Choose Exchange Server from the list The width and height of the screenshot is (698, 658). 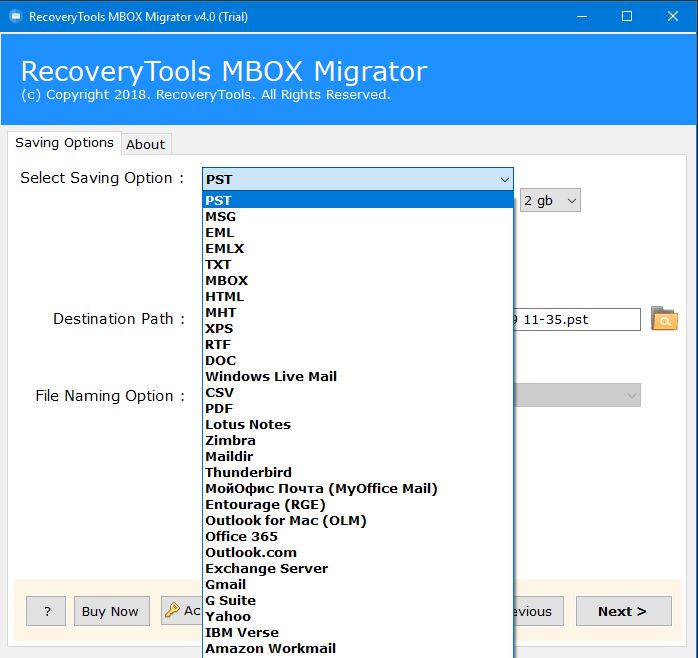coord(266,568)
